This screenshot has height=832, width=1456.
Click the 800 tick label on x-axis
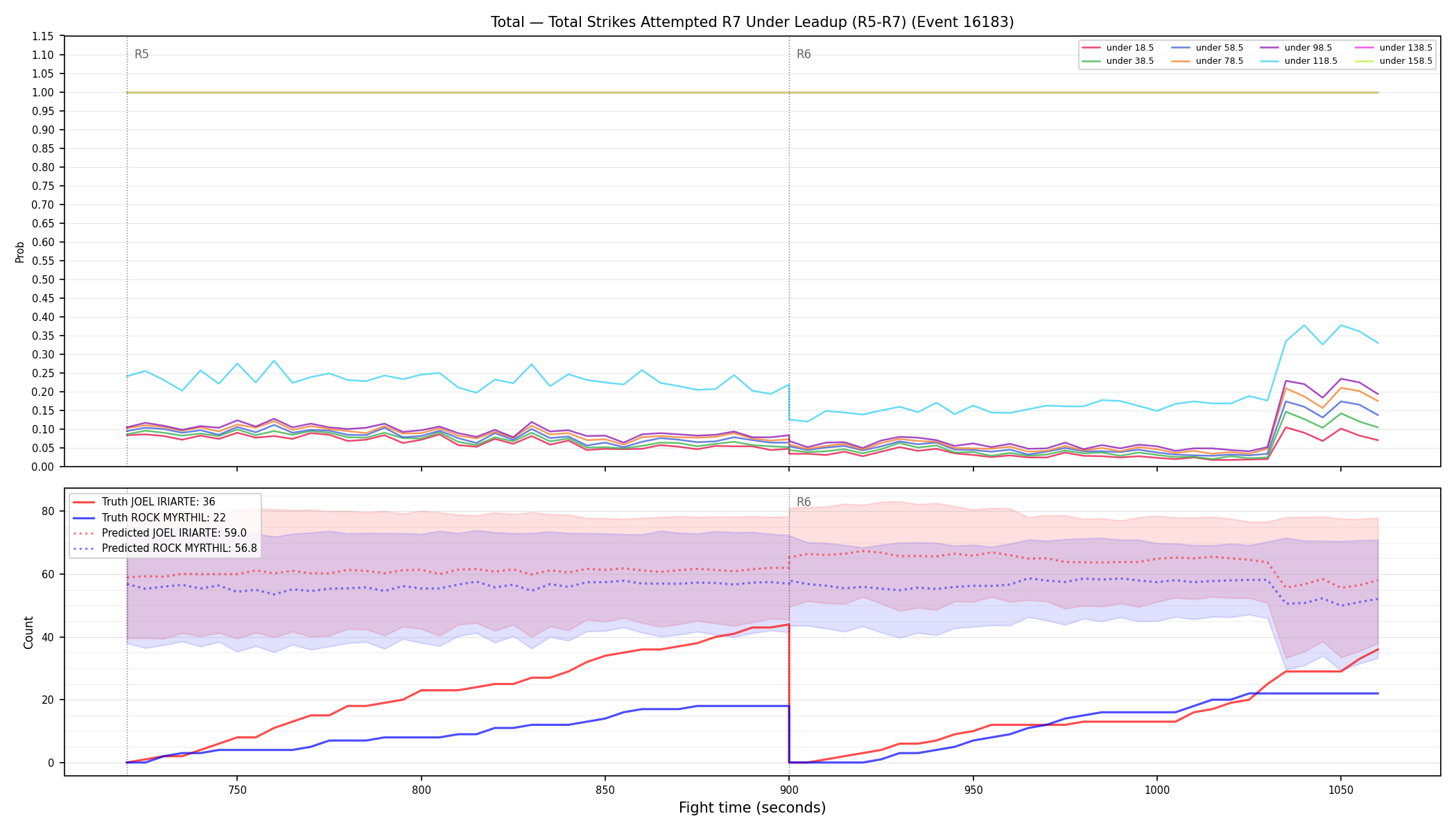click(x=421, y=790)
